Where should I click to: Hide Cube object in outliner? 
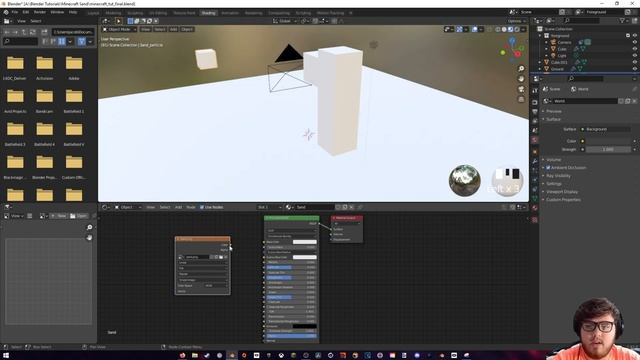635,49
